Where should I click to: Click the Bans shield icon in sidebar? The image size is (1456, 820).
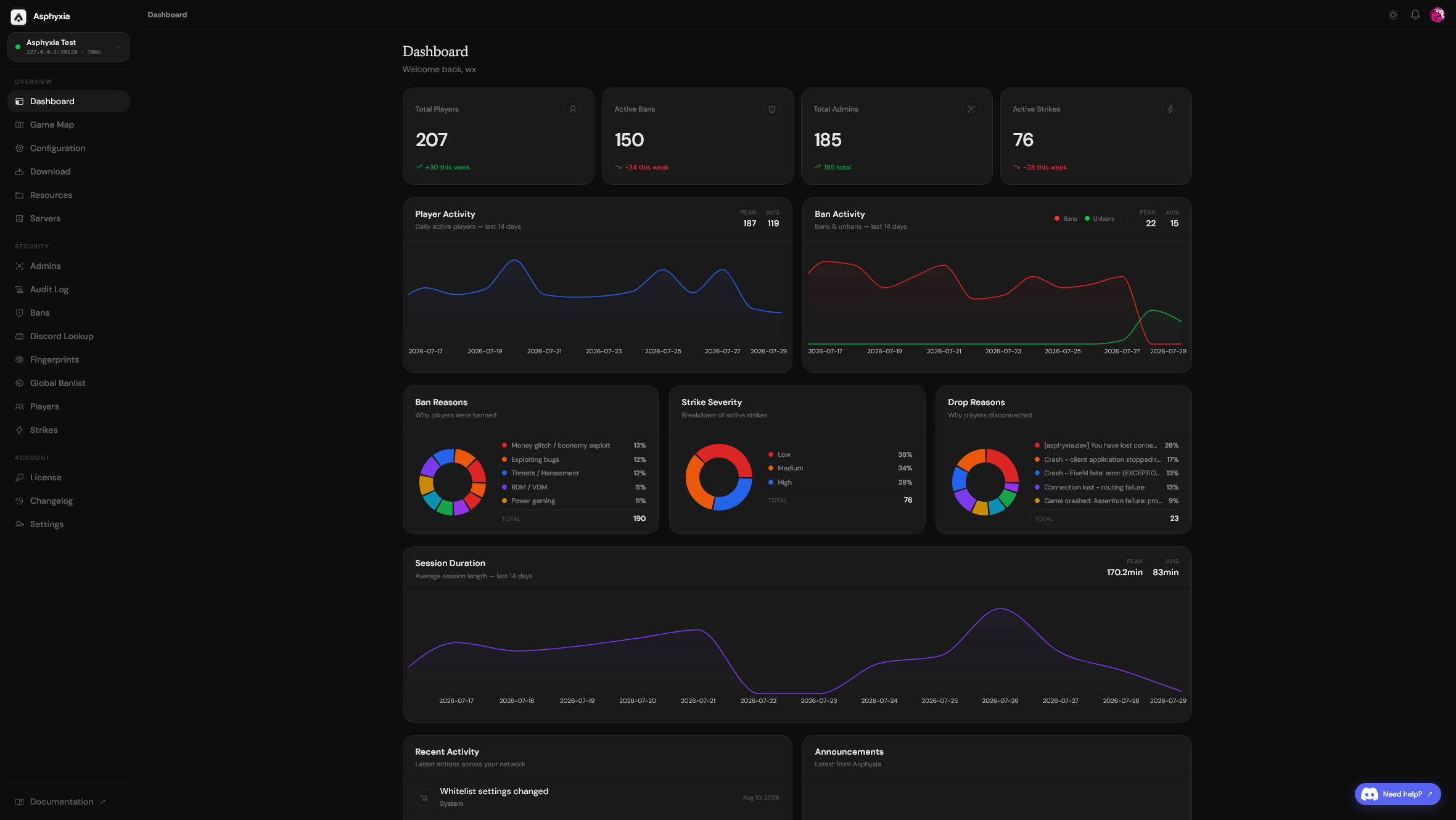pyautogui.click(x=19, y=313)
